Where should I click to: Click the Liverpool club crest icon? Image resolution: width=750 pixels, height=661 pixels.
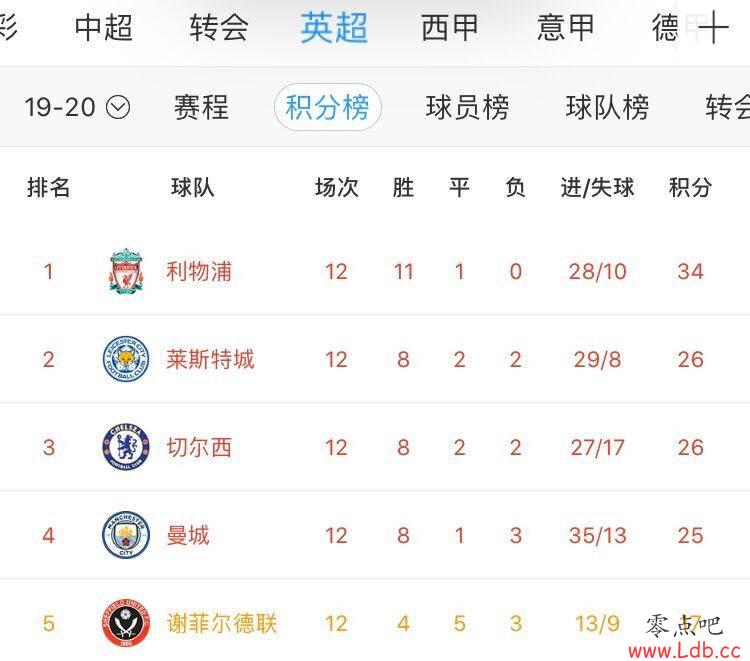point(126,271)
